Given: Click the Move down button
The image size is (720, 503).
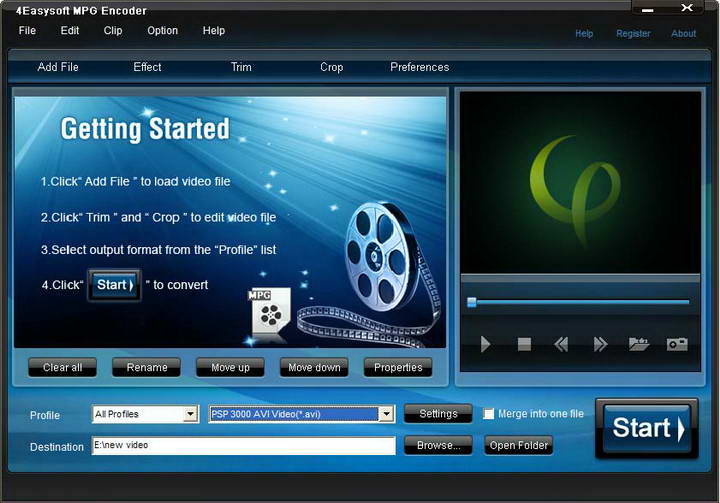Looking at the screenshot, I should coord(314,367).
